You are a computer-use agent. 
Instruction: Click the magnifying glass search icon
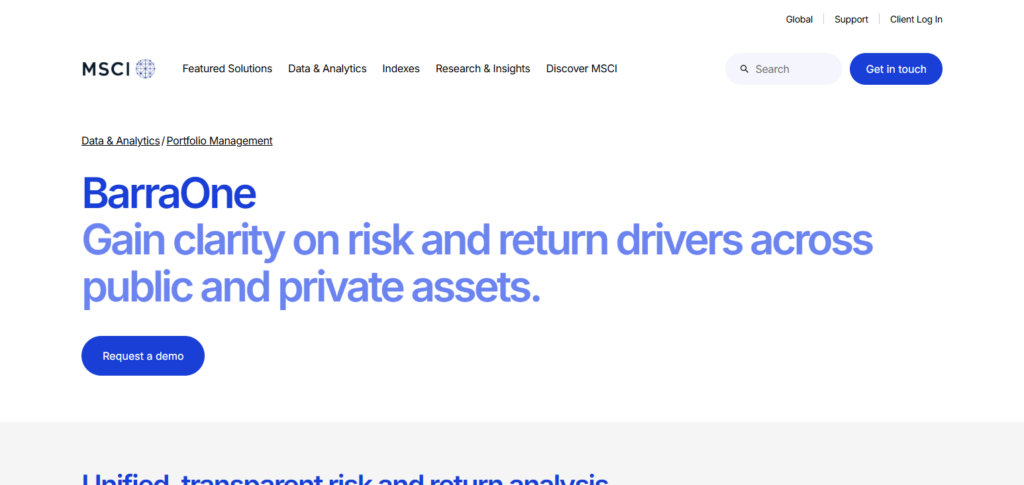click(744, 69)
